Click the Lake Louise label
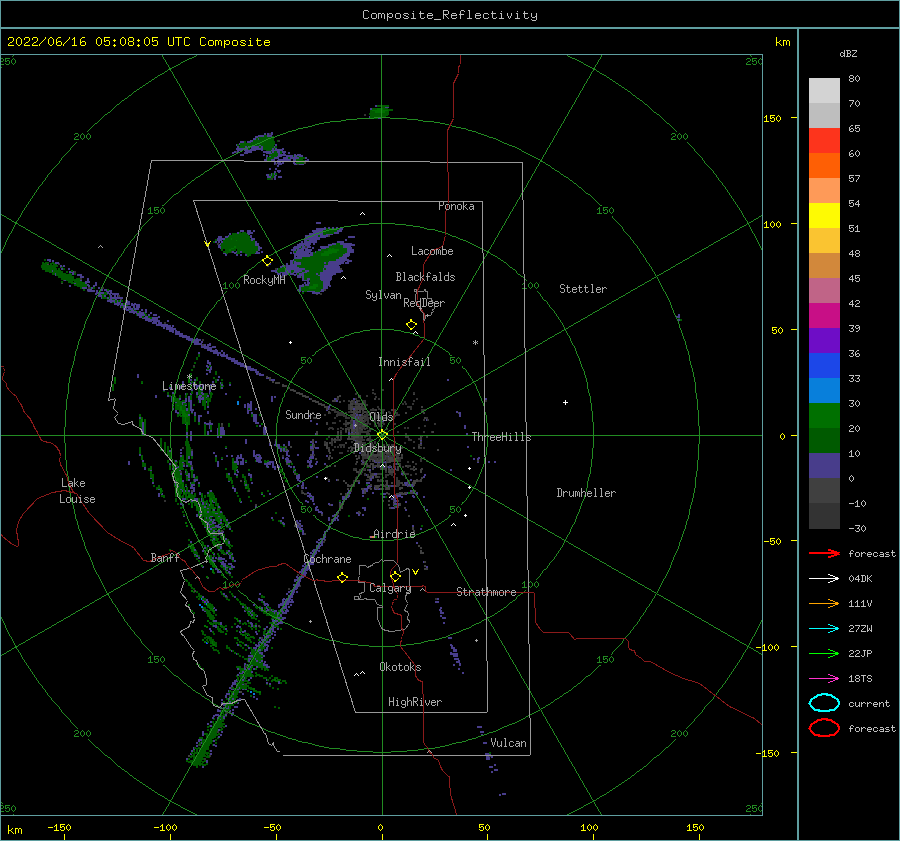 coord(77,491)
